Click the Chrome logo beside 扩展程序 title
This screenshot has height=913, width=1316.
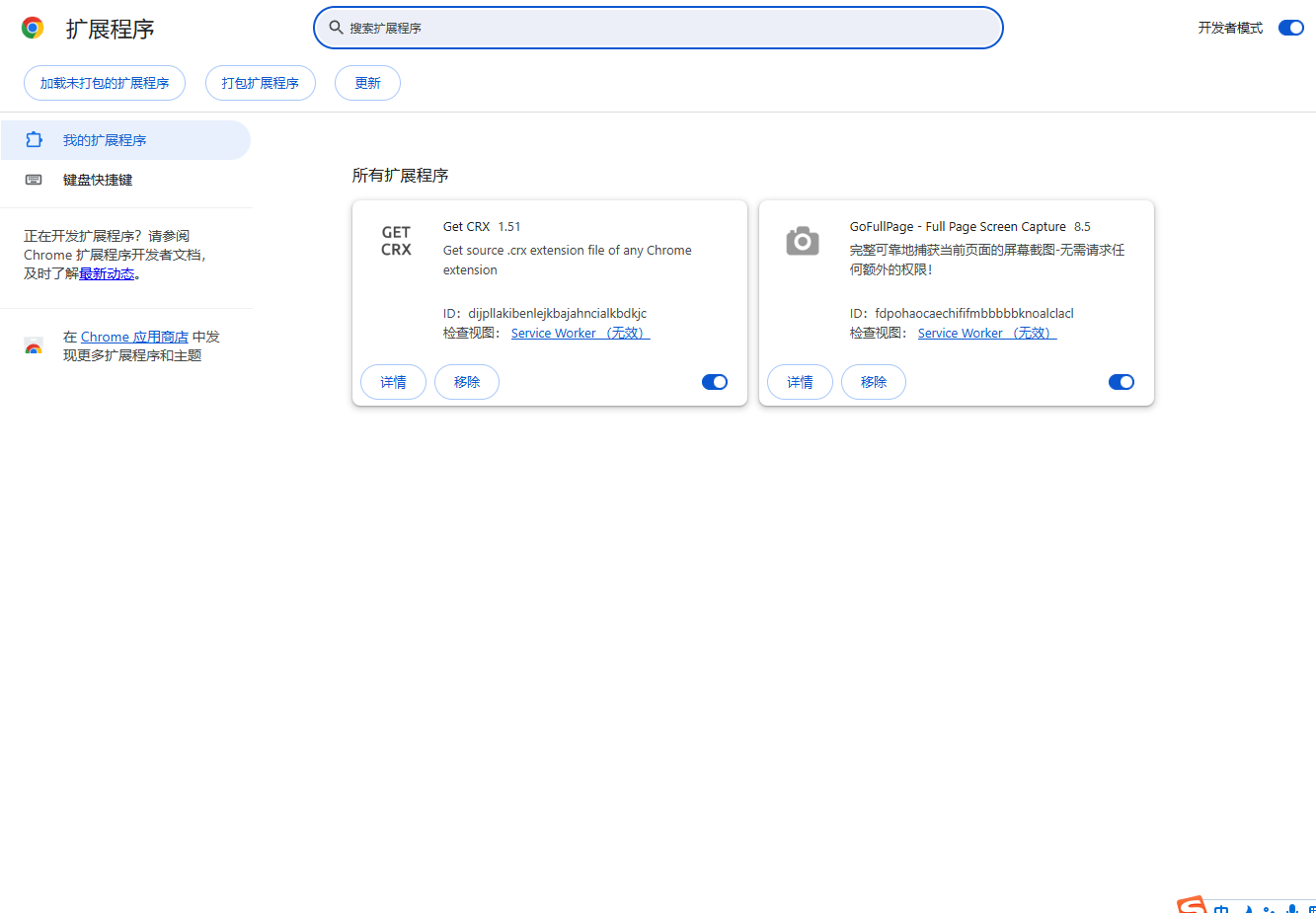click(x=33, y=29)
